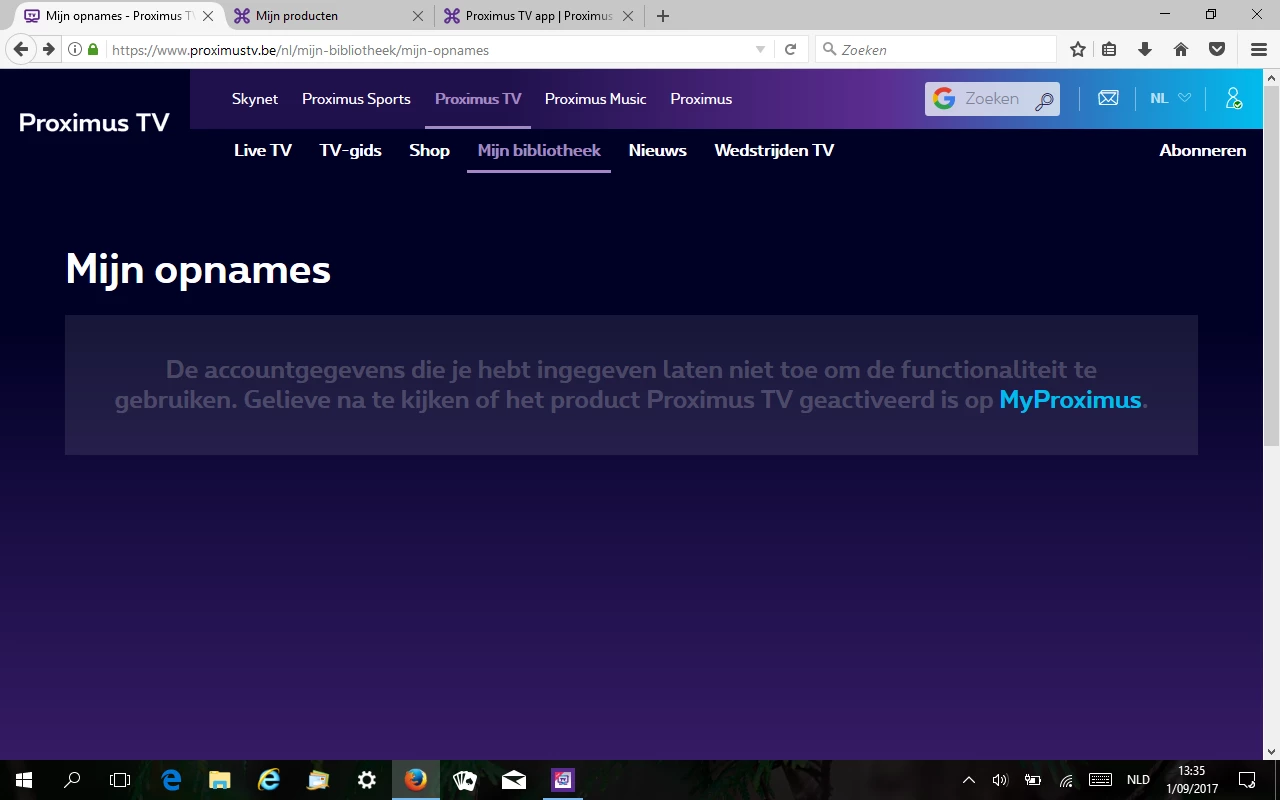Image resolution: width=1280 pixels, height=800 pixels.
Task: Open the Mail app on the taskbar
Action: pos(514,780)
